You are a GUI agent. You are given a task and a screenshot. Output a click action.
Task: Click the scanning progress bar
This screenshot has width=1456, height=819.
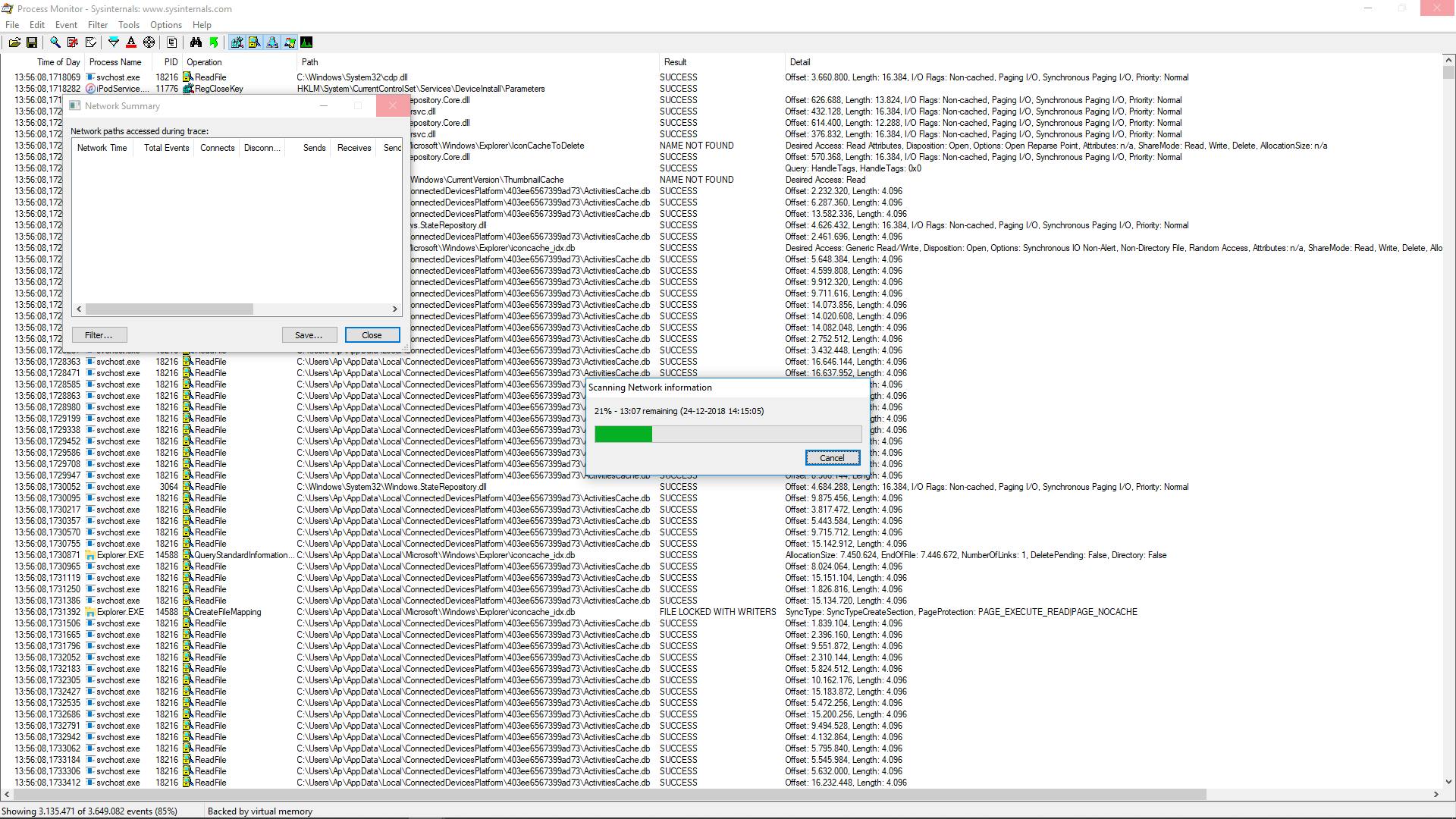pyautogui.click(x=727, y=435)
